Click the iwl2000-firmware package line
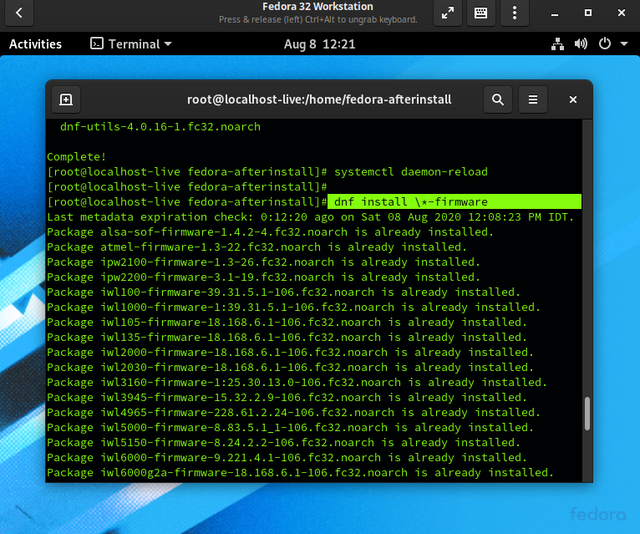 tap(290, 352)
